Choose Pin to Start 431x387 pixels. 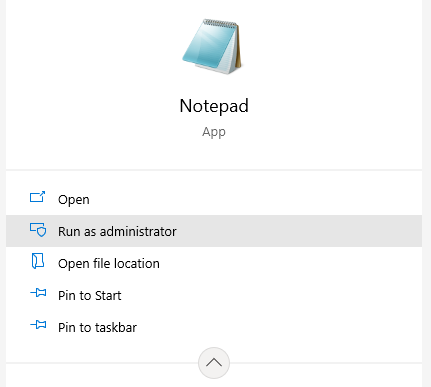click(x=214, y=295)
